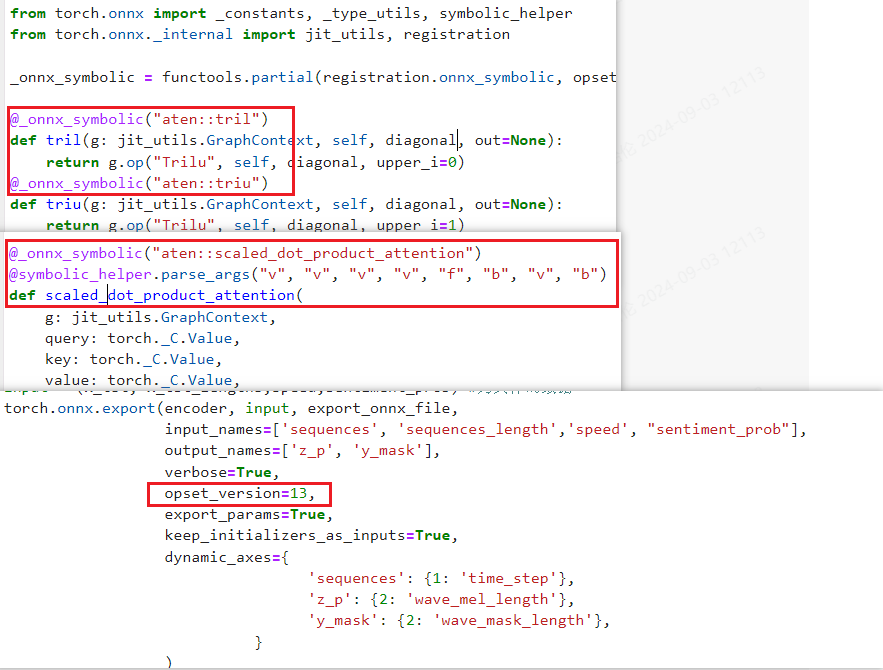Click the "sentiment_prob" string

coord(719,430)
